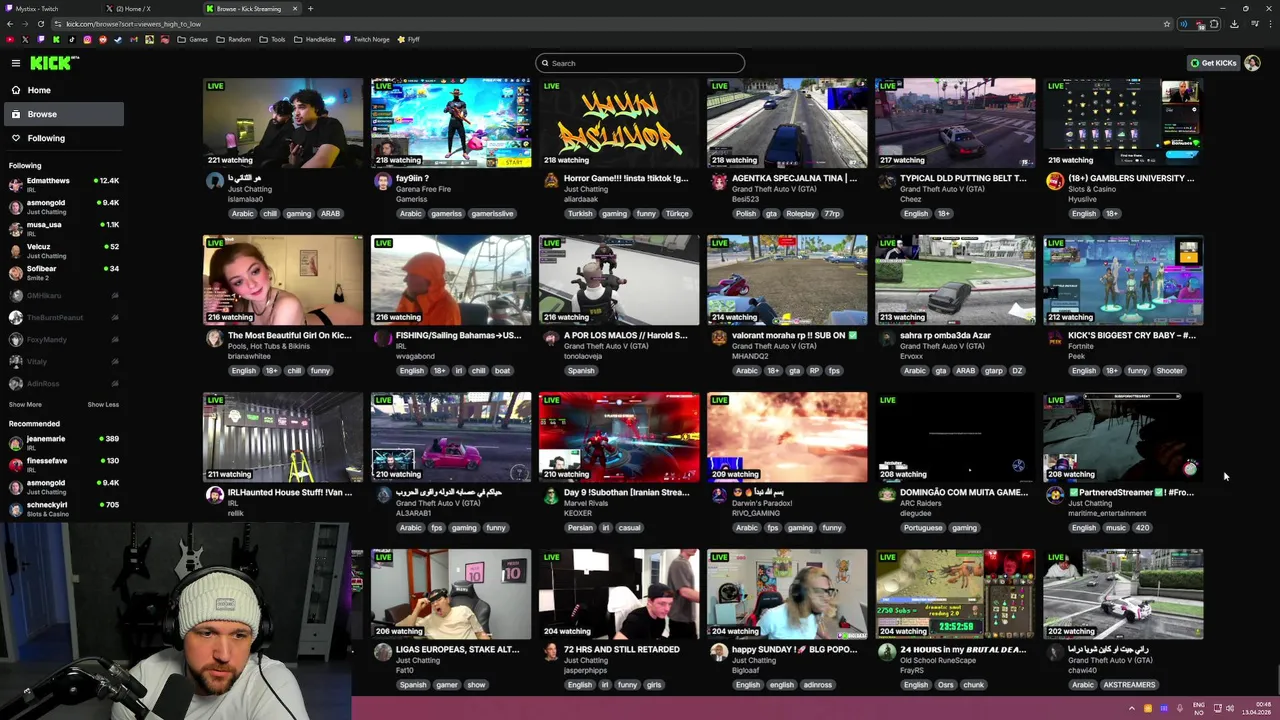Open the Twitch Norge bookmark
Image resolution: width=1280 pixels, height=720 pixels.
coord(367,40)
